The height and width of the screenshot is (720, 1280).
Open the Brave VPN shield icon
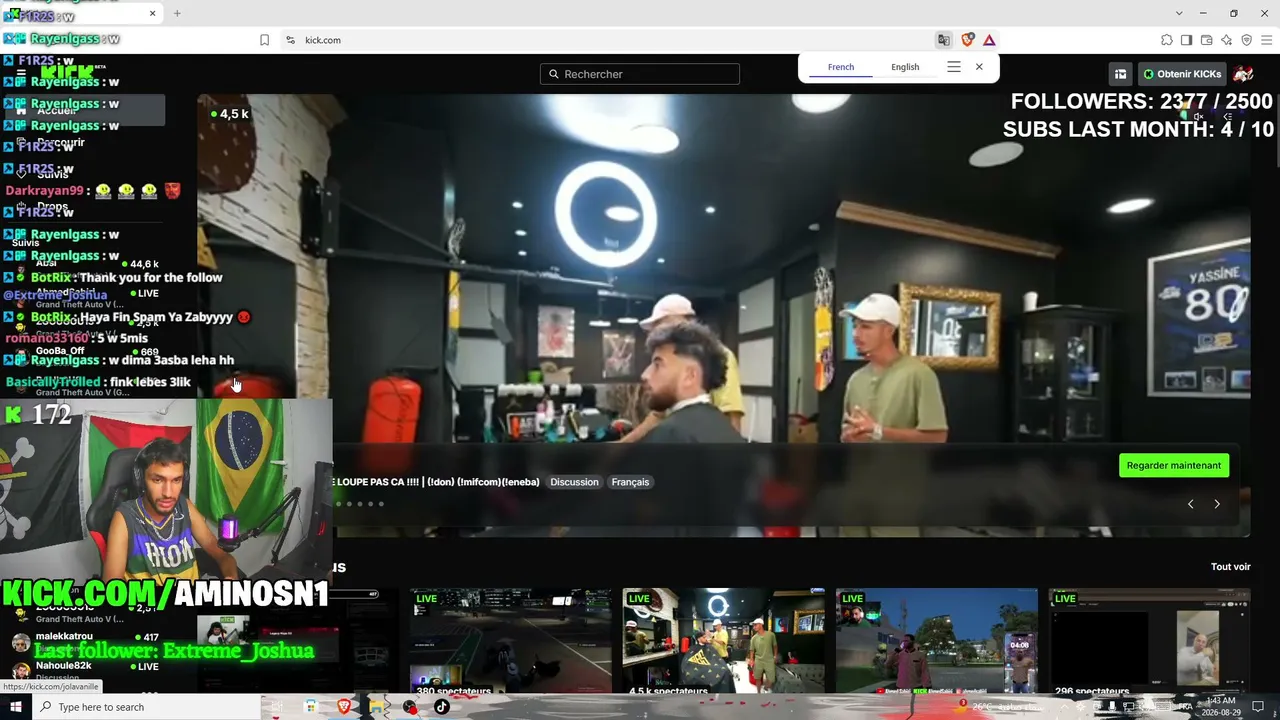click(1246, 40)
